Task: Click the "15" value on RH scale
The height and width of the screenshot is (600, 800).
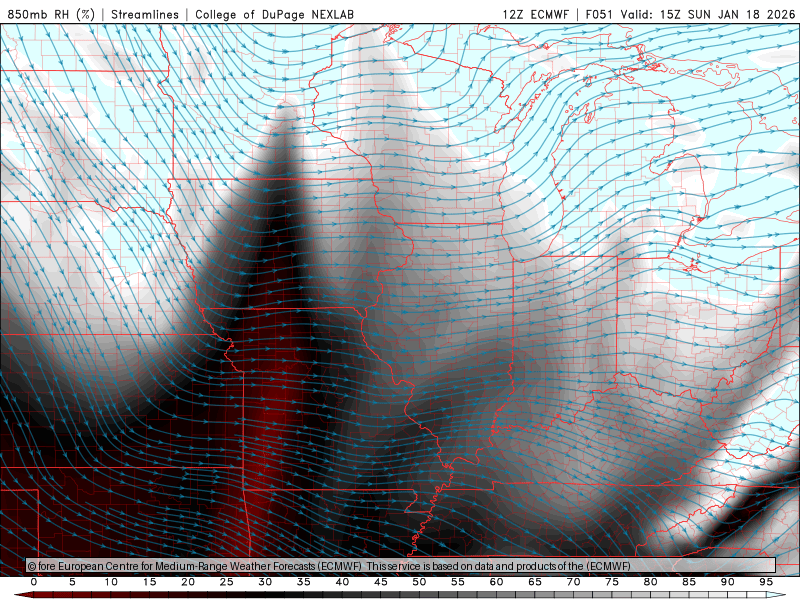Action: [x=149, y=582]
